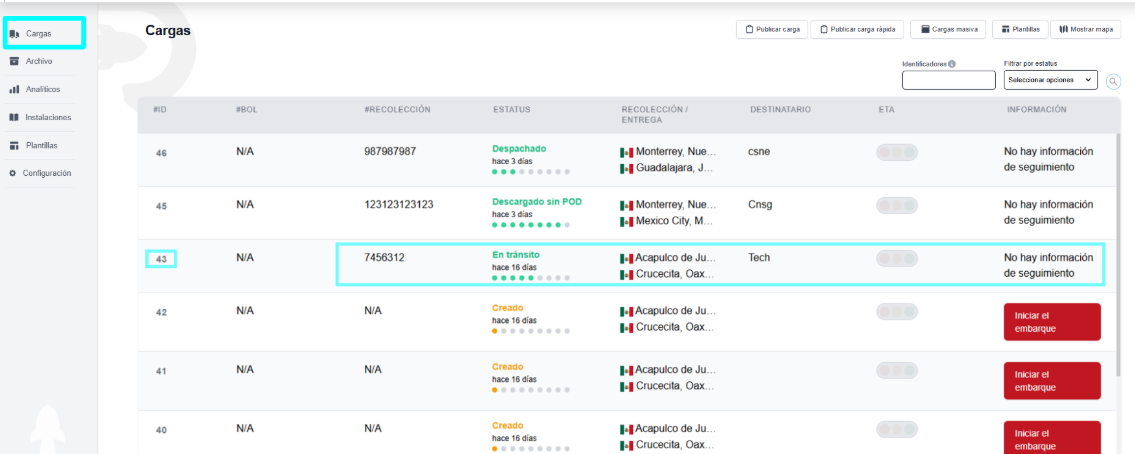1135x454 pixels.
Task: Click the truck icon next to Cargas
Action: point(14,34)
